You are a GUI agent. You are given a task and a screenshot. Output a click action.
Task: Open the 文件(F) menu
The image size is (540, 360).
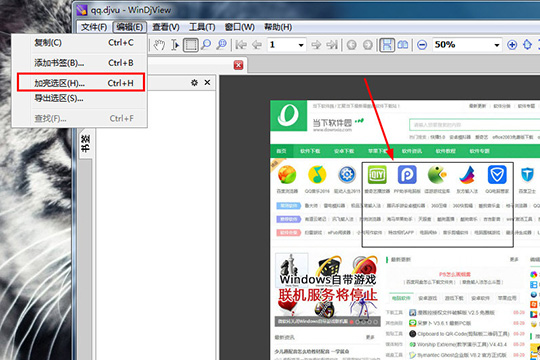click(x=94, y=27)
